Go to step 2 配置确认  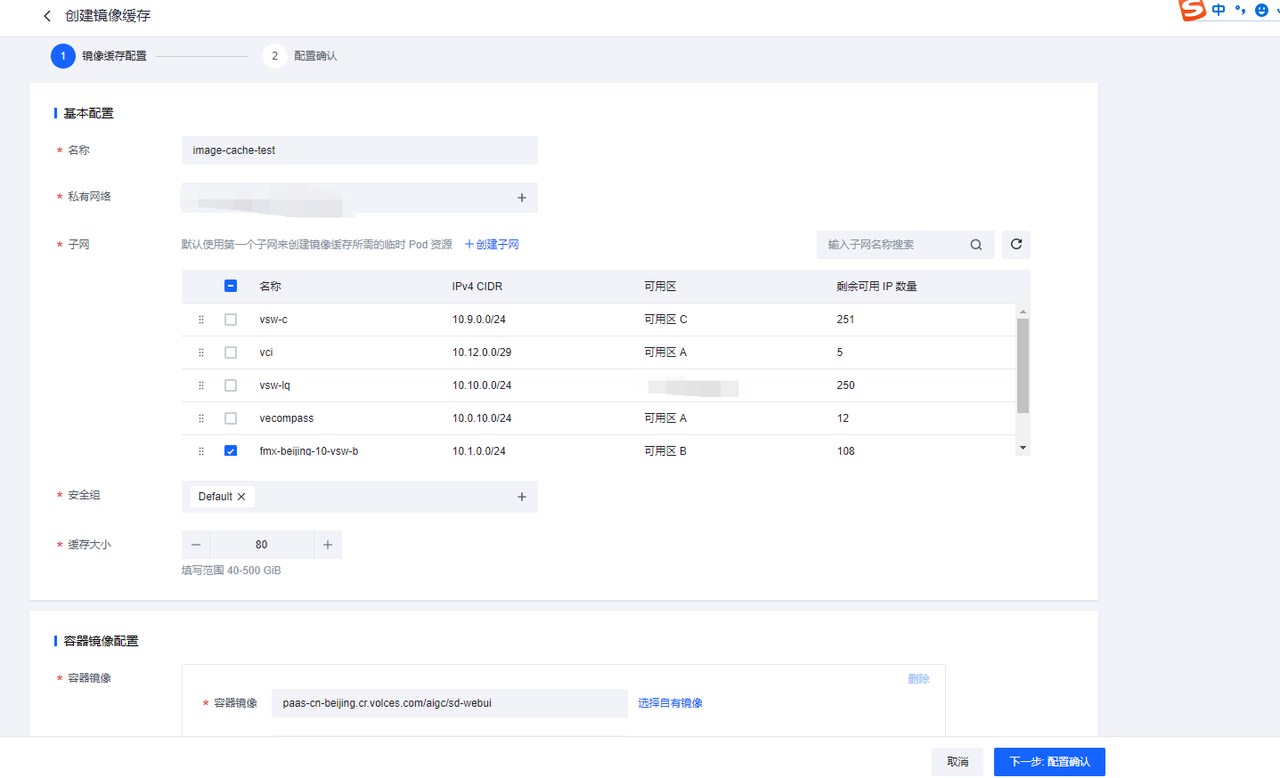[275, 56]
